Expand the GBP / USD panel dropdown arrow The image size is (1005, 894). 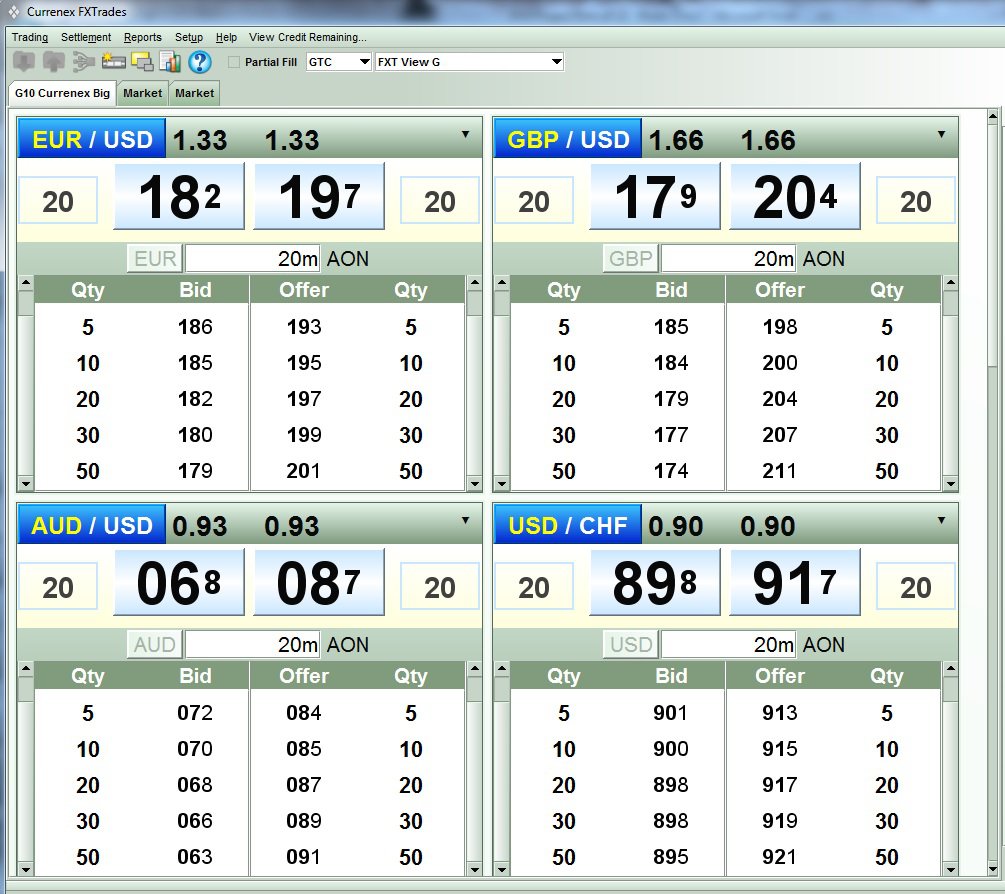pyautogui.click(x=941, y=135)
